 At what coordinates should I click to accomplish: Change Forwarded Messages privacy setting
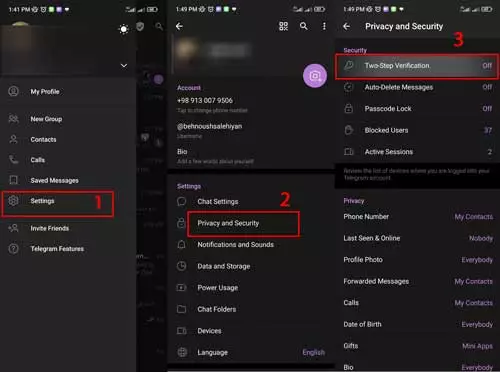[417, 281]
